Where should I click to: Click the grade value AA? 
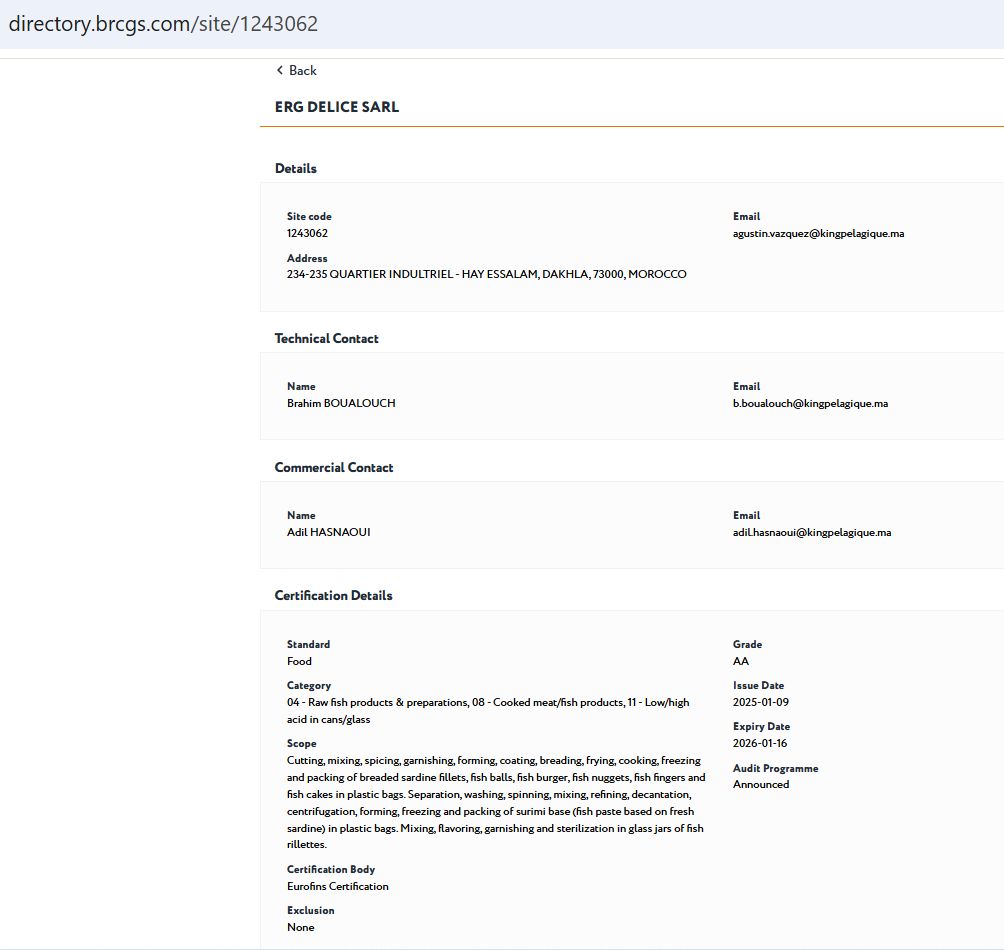(x=741, y=661)
